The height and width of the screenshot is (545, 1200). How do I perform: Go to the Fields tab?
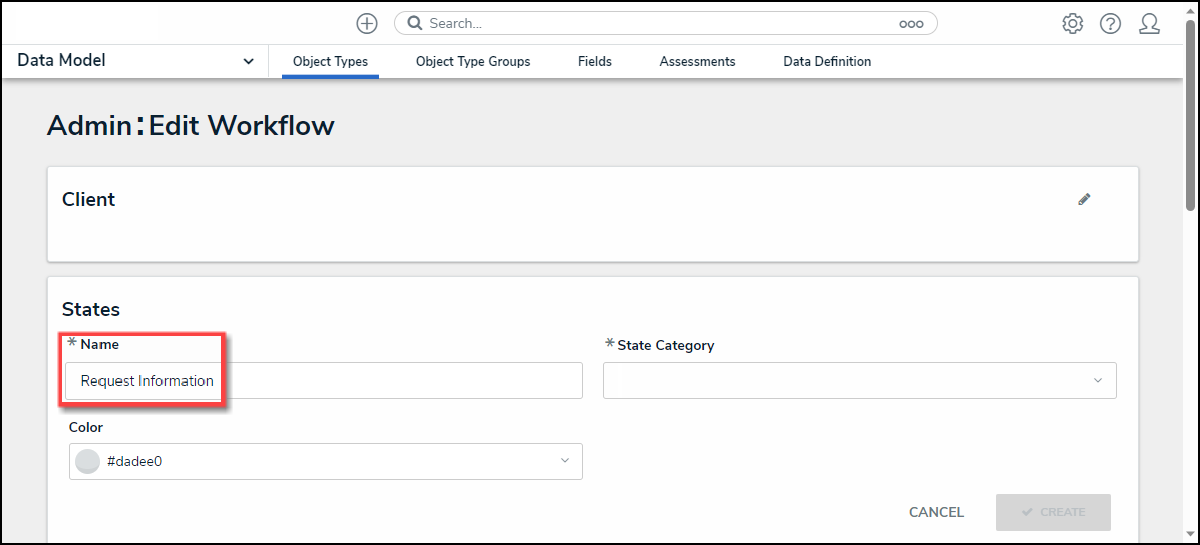[x=595, y=61]
